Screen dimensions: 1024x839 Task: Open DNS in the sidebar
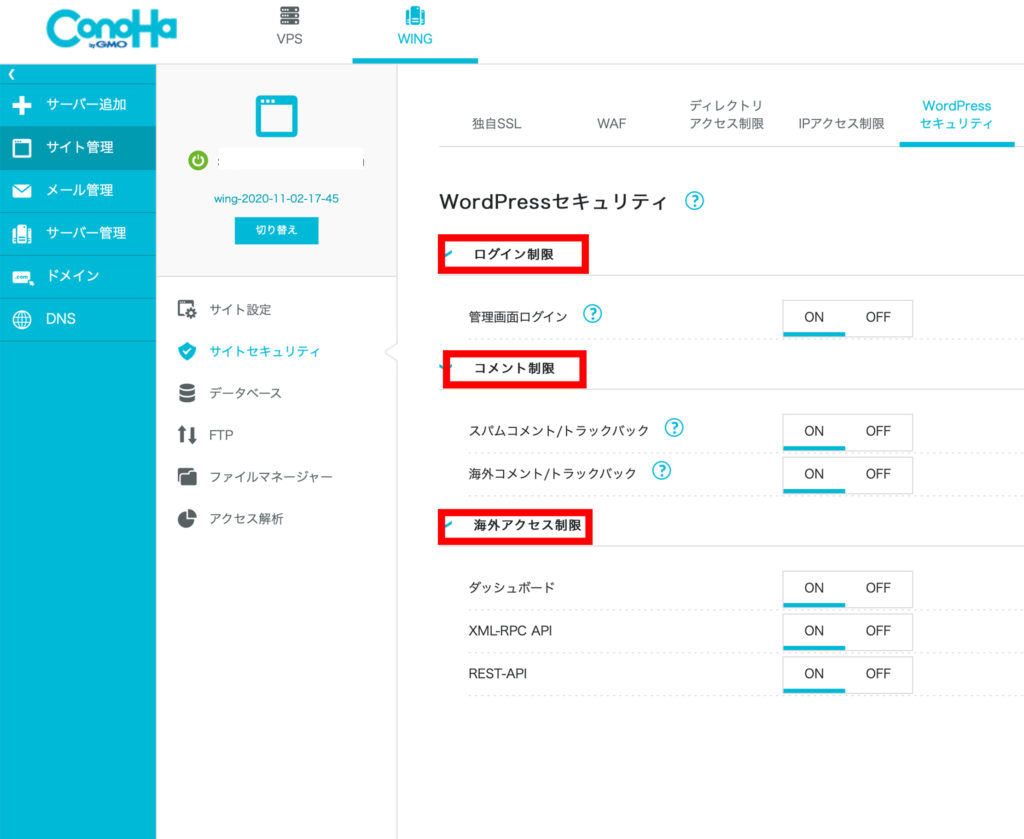(78, 319)
